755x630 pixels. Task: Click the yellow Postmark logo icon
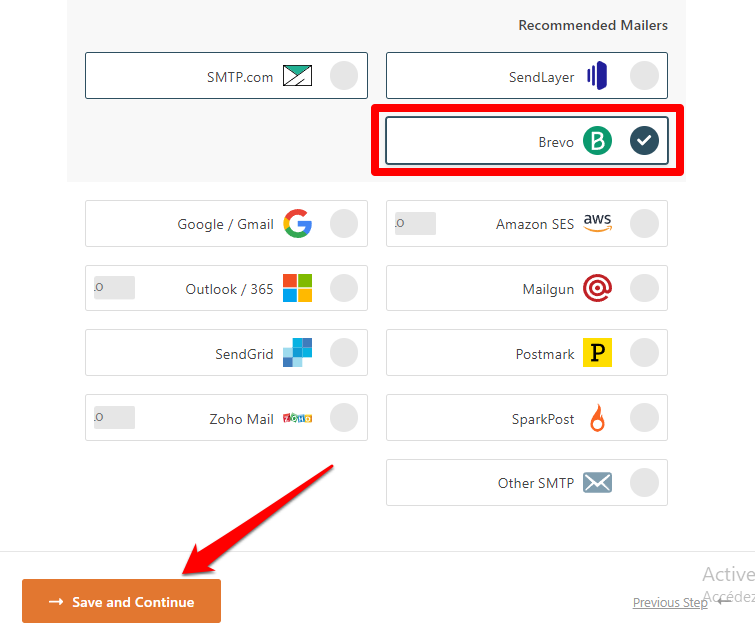point(597,353)
